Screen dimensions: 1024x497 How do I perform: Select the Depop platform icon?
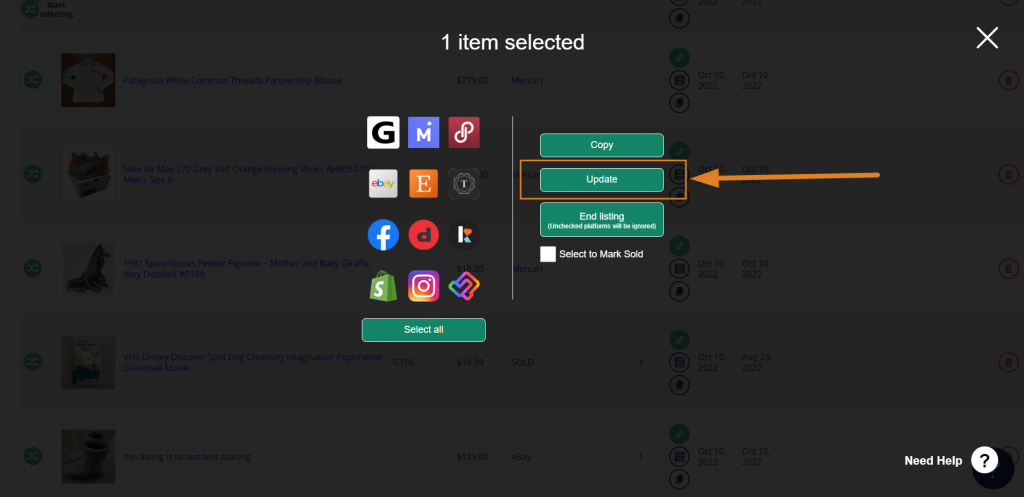(x=424, y=234)
